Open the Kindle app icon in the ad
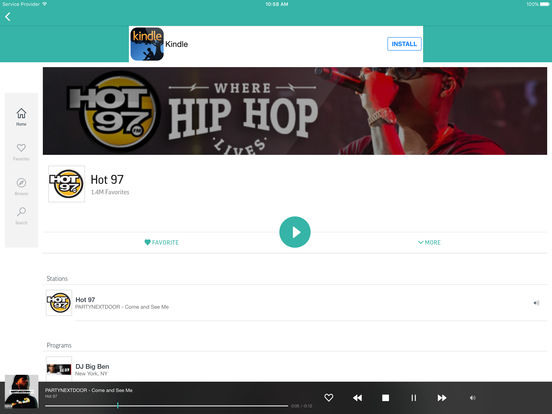Viewport: 552px width, 414px height. coord(147,44)
